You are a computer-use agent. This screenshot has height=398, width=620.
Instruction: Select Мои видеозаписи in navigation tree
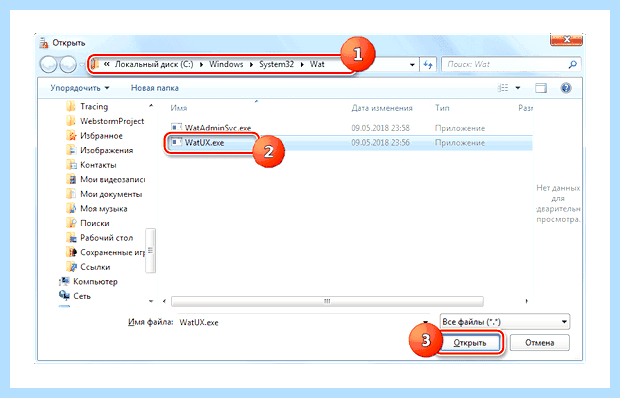pos(112,179)
